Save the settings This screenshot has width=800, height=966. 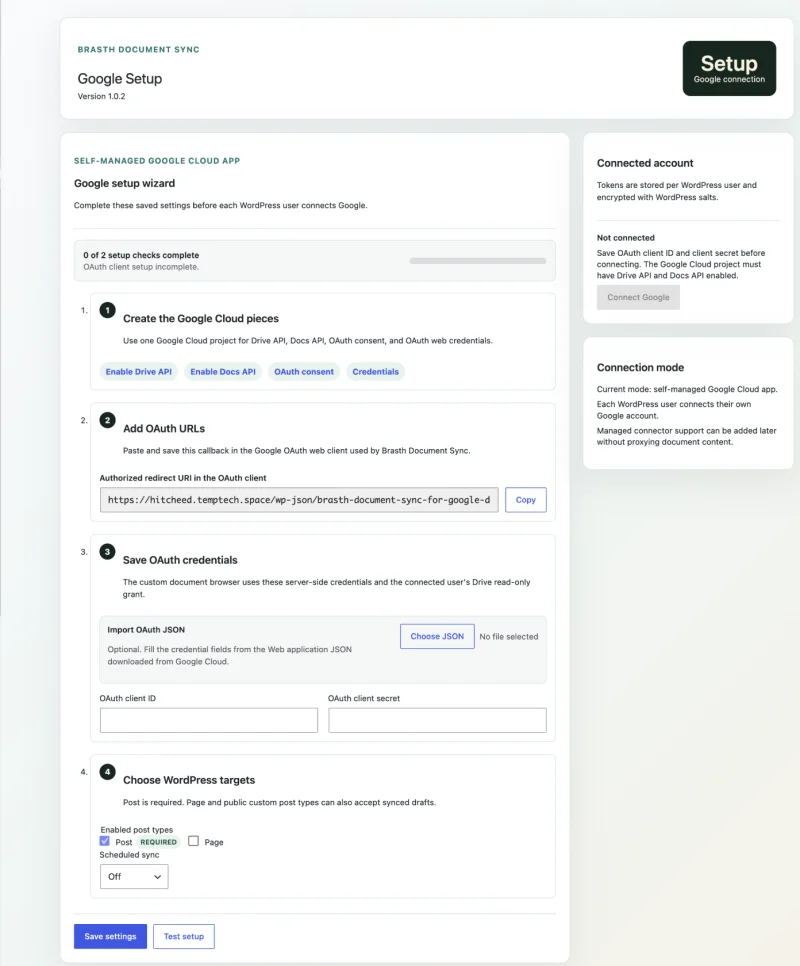(110, 936)
